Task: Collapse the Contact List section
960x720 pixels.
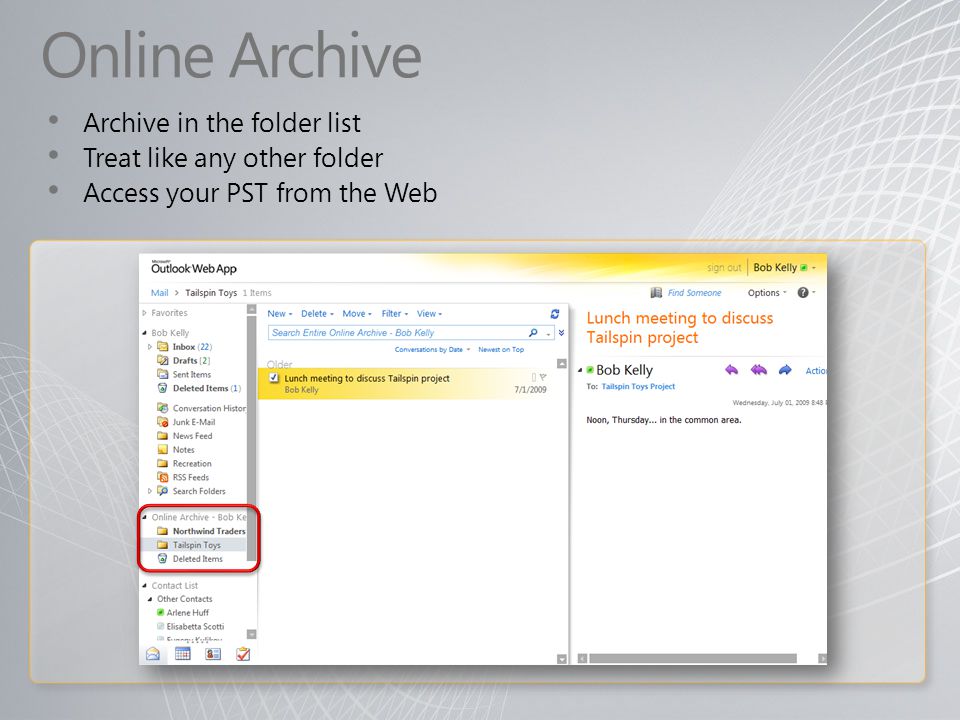Action: click(144, 586)
